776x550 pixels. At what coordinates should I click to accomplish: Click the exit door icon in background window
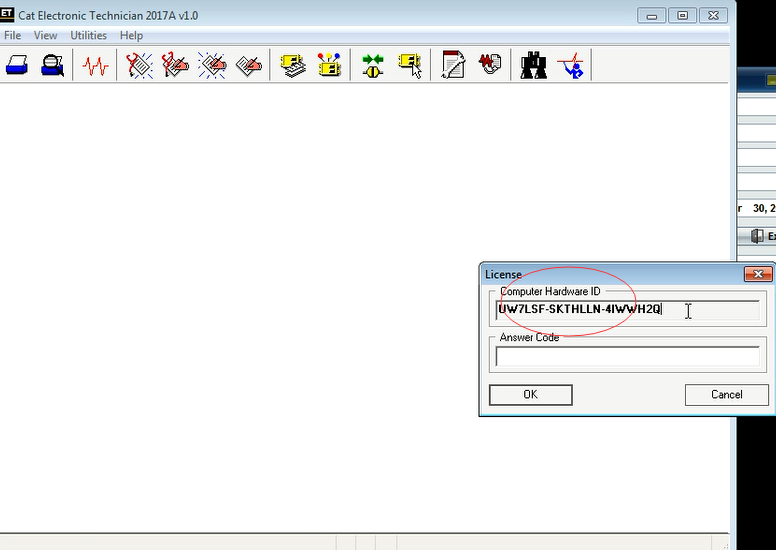(757, 236)
